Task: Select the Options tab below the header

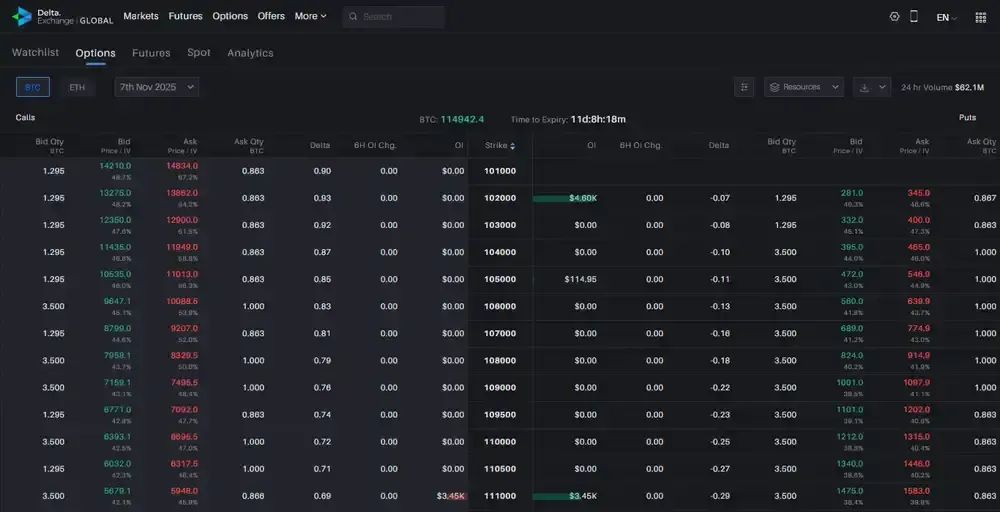Action: tap(96, 53)
